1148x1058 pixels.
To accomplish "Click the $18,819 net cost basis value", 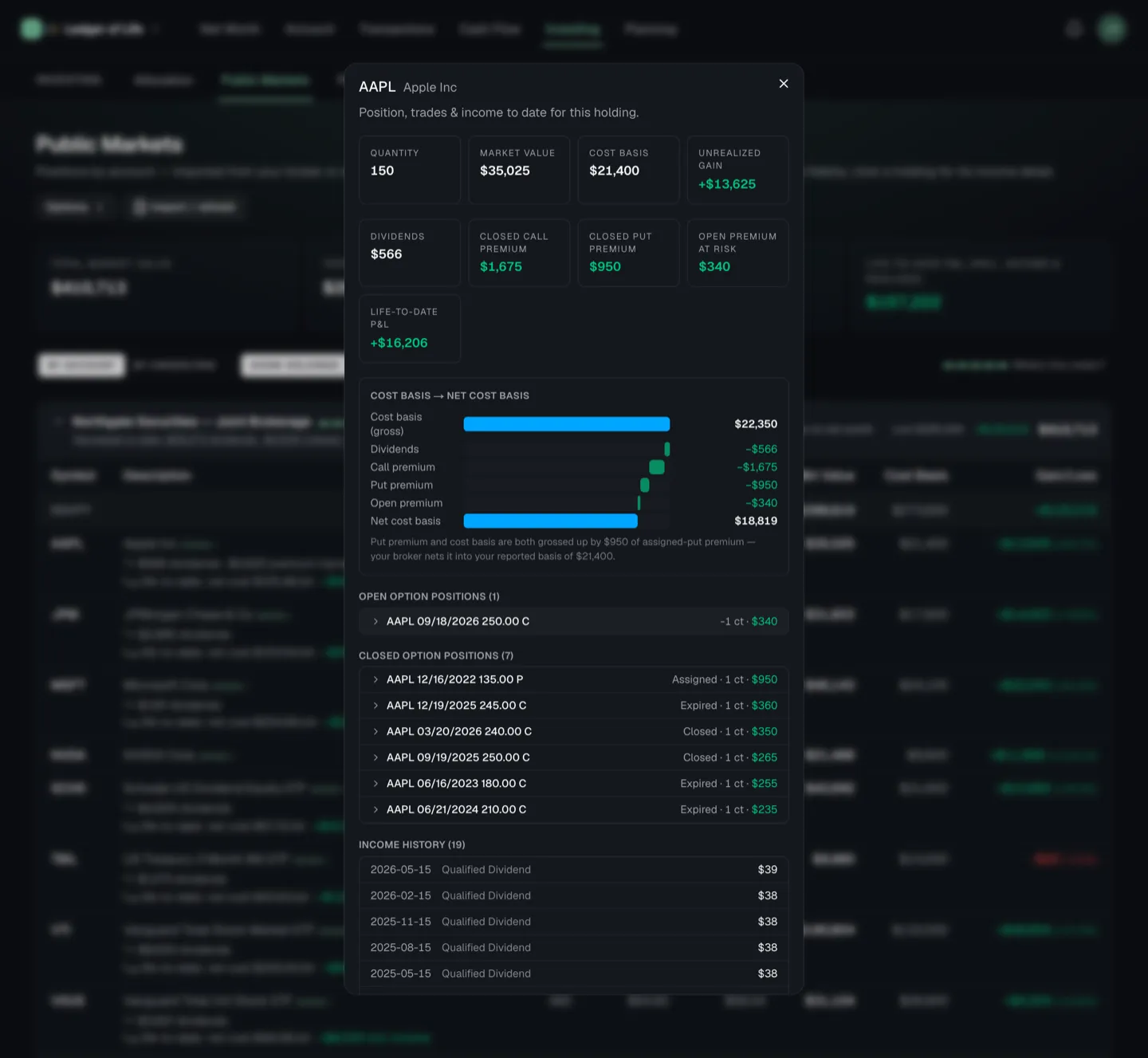I will click(x=756, y=521).
